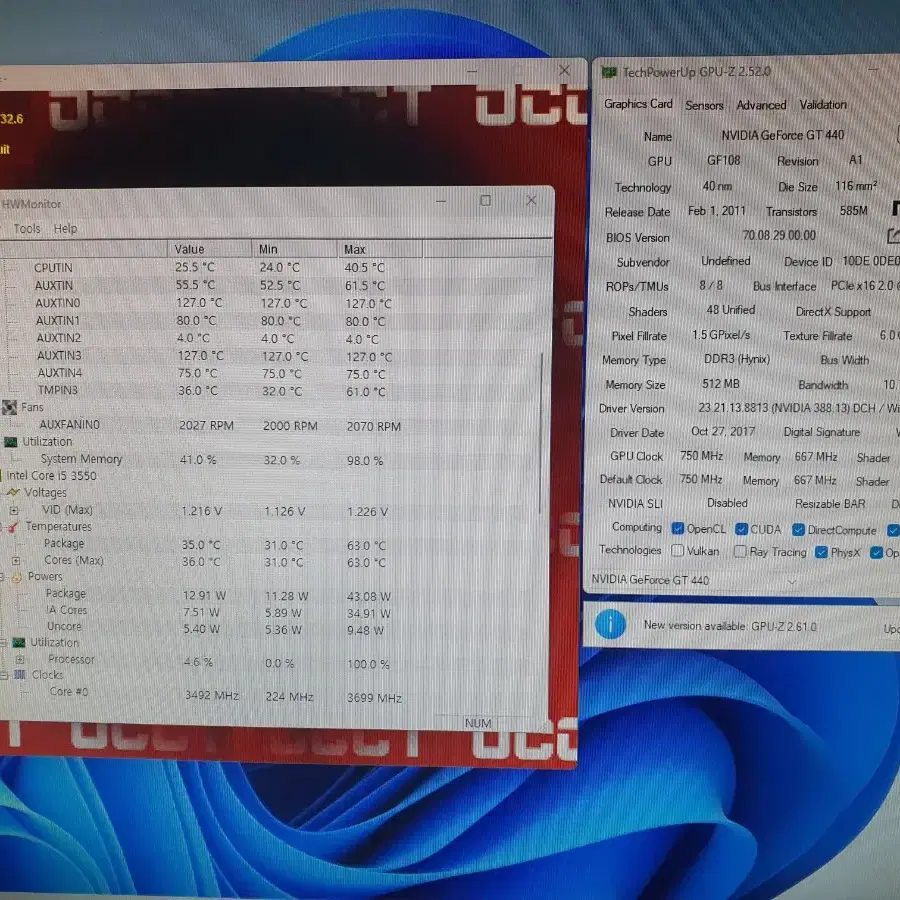
Task: Select the AUXTIN1 row
Action: [x=276, y=321]
